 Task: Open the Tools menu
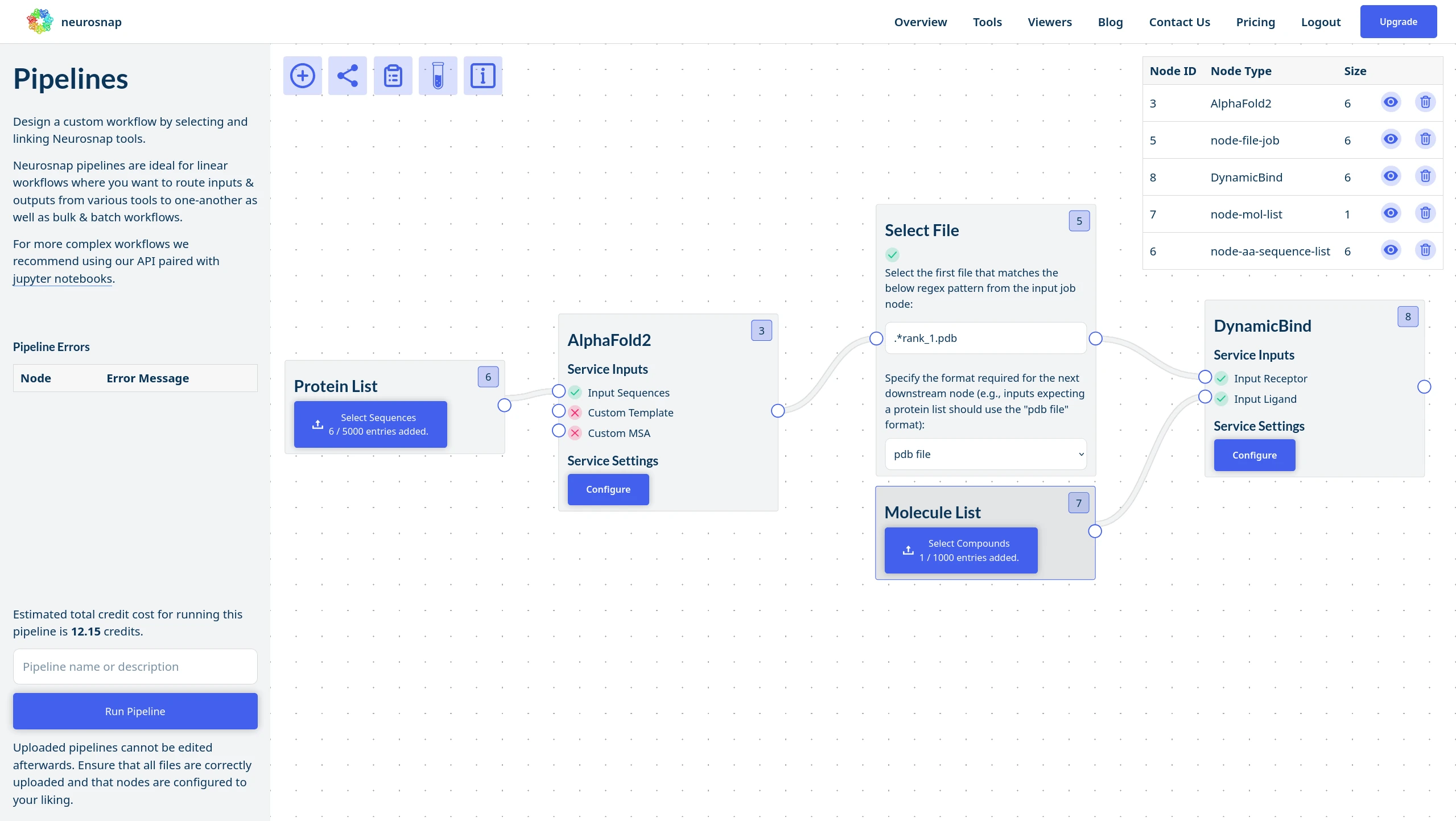click(988, 22)
